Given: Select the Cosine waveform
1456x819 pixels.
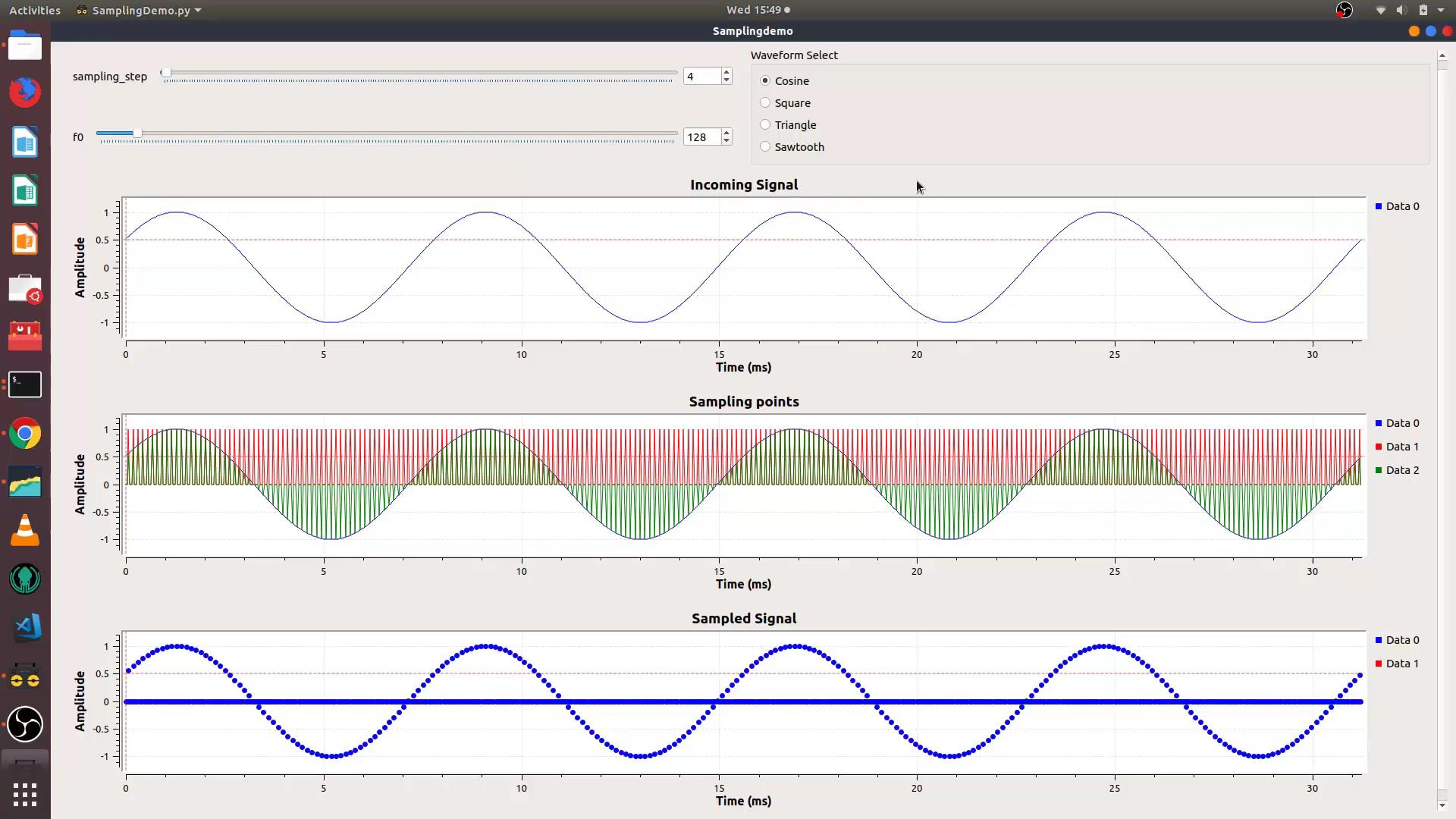Looking at the screenshot, I should [785, 80].
